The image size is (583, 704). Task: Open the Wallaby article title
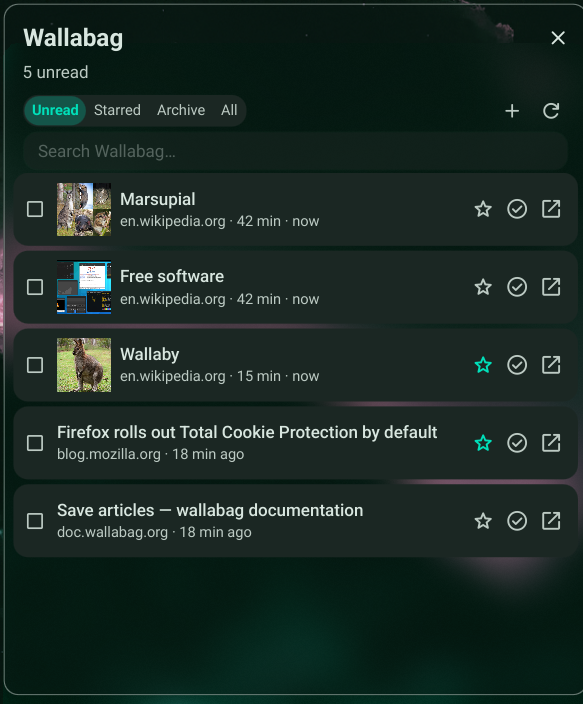click(x=150, y=355)
